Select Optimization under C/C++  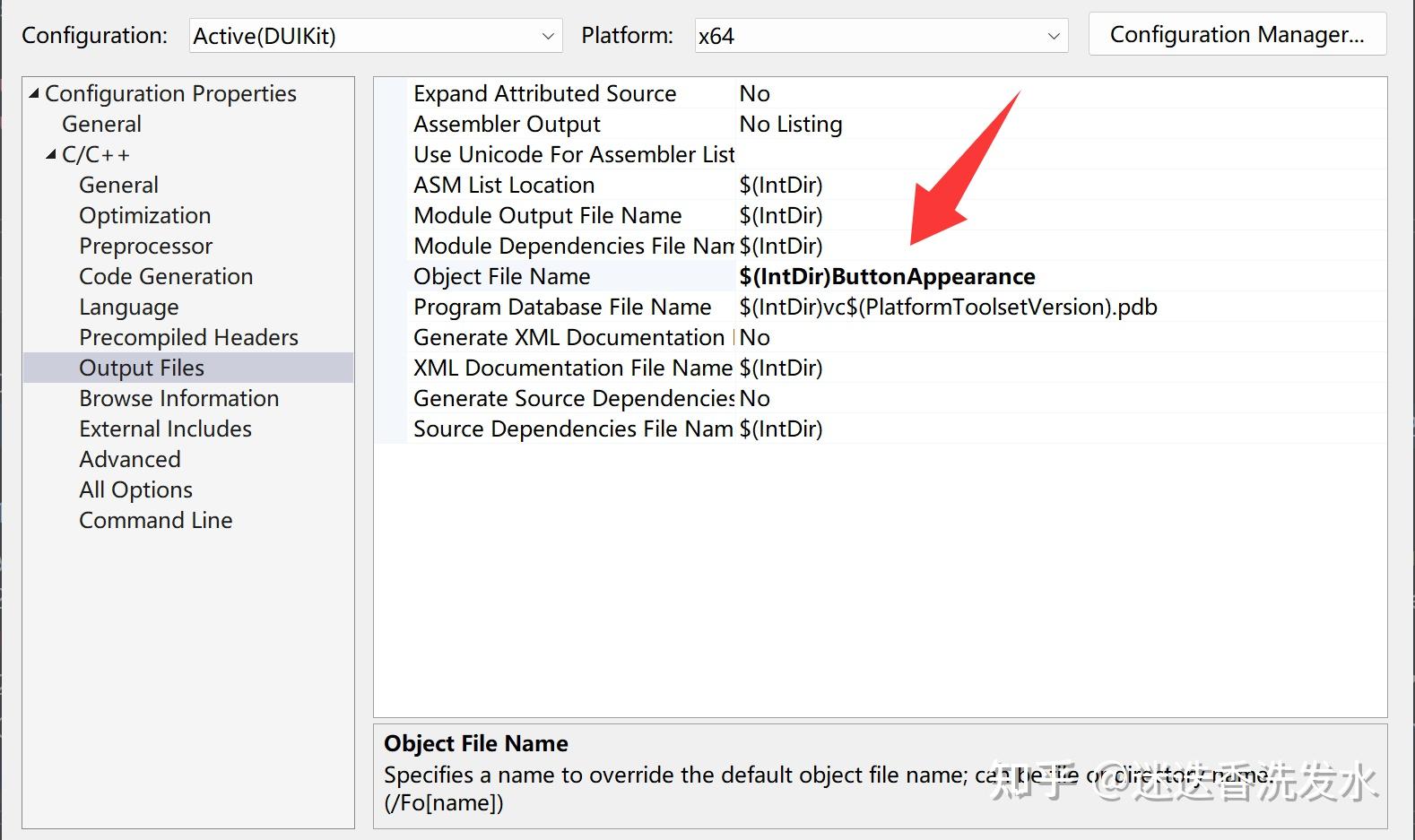[x=144, y=215]
